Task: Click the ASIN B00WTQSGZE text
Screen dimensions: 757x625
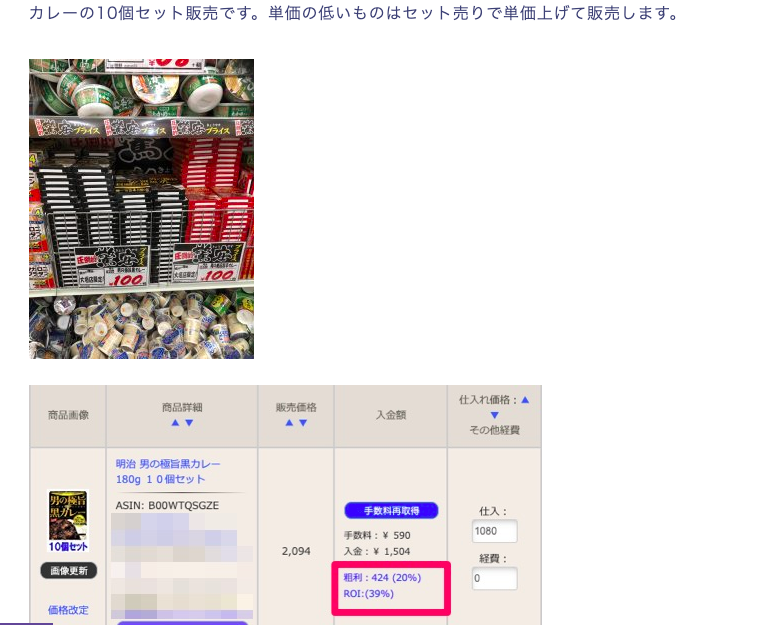Action: click(169, 505)
